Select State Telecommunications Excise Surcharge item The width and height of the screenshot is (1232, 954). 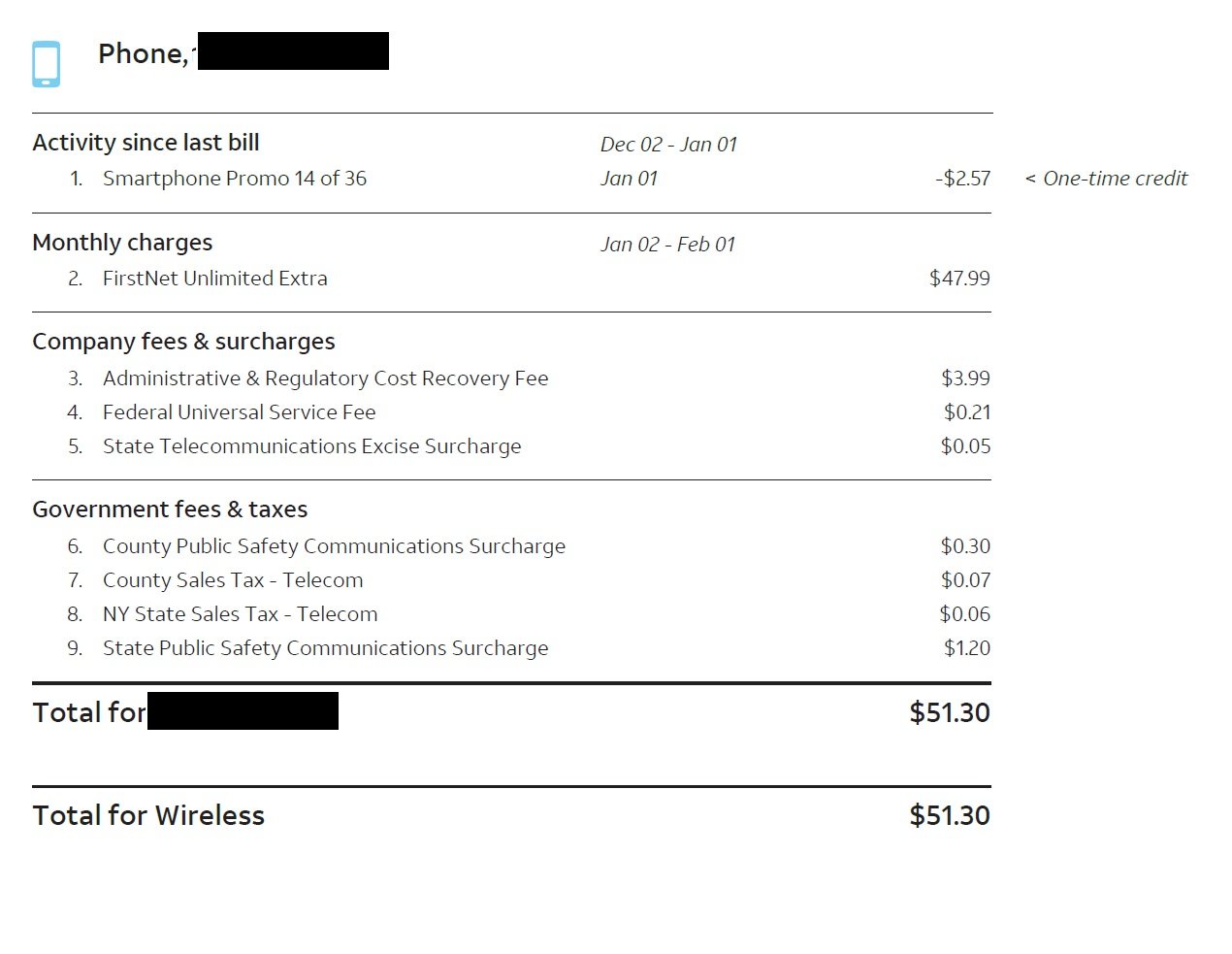(x=311, y=446)
